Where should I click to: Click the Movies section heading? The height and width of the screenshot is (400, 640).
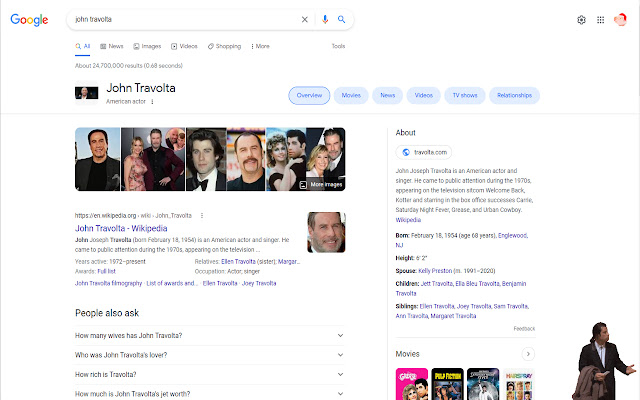(x=407, y=354)
